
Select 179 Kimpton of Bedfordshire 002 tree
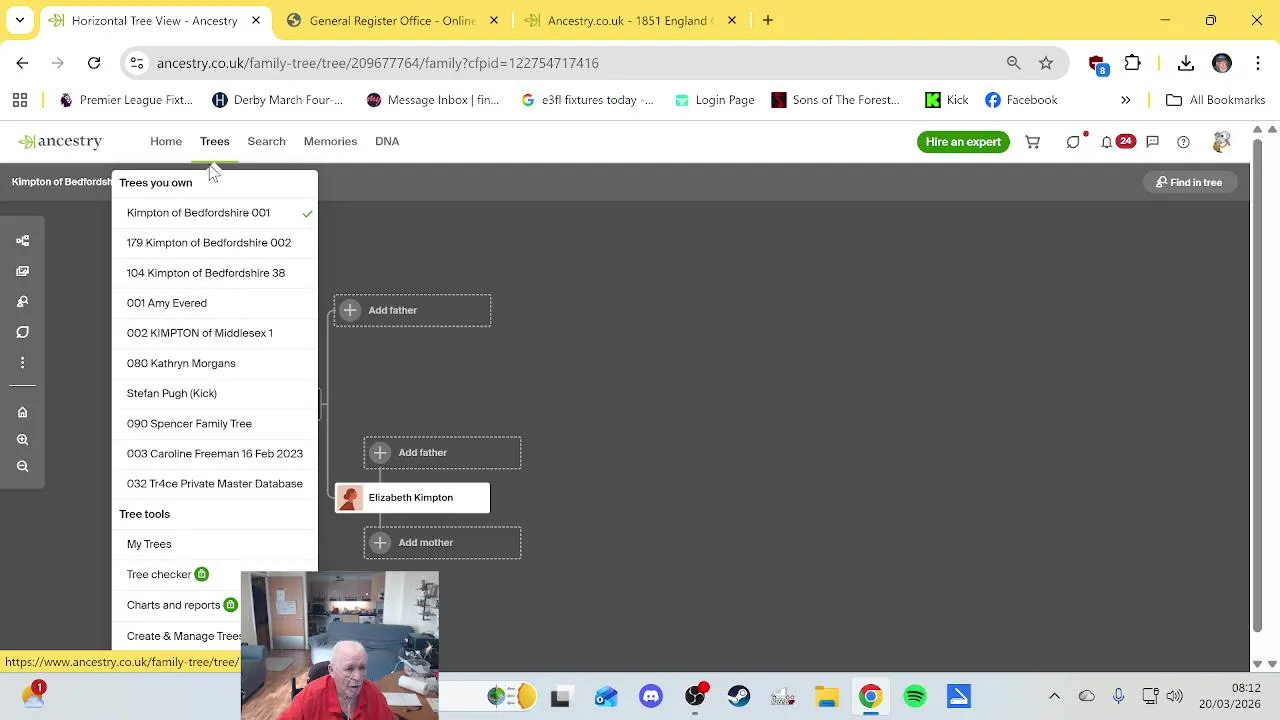coord(215,243)
